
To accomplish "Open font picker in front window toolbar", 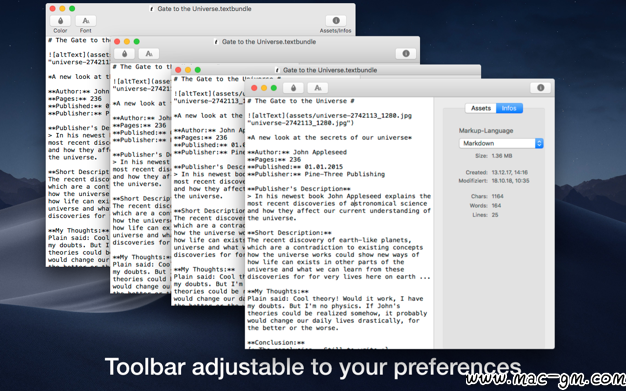I will point(318,88).
